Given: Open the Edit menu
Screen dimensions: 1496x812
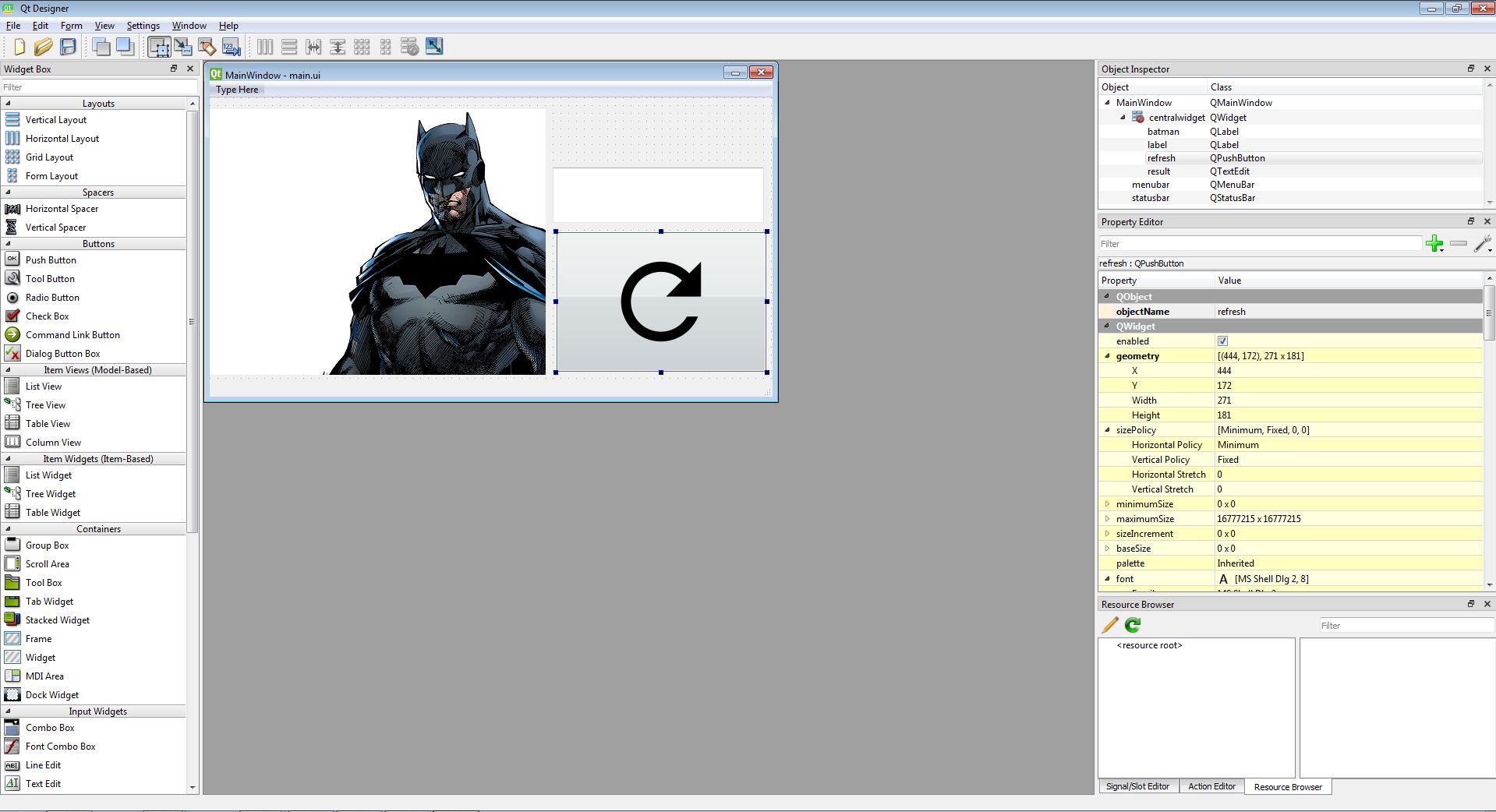Looking at the screenshot, I should (41, 26).
